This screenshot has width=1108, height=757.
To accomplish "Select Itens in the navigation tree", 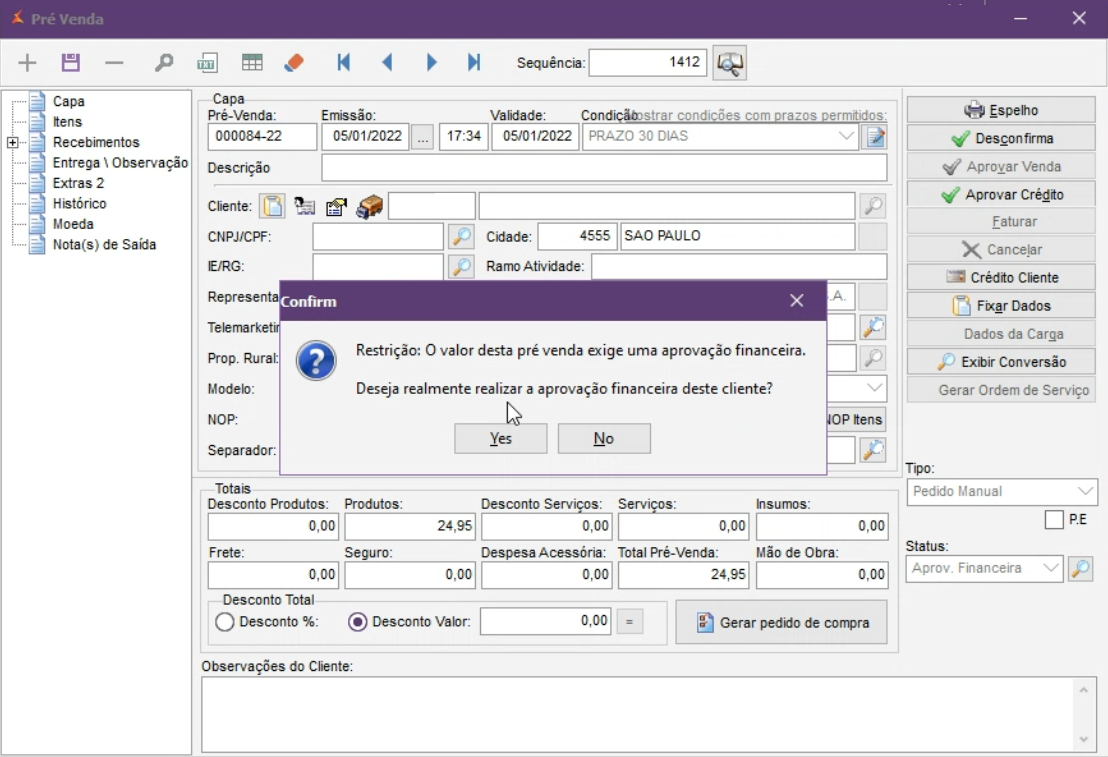I will [x=67, y=122].
